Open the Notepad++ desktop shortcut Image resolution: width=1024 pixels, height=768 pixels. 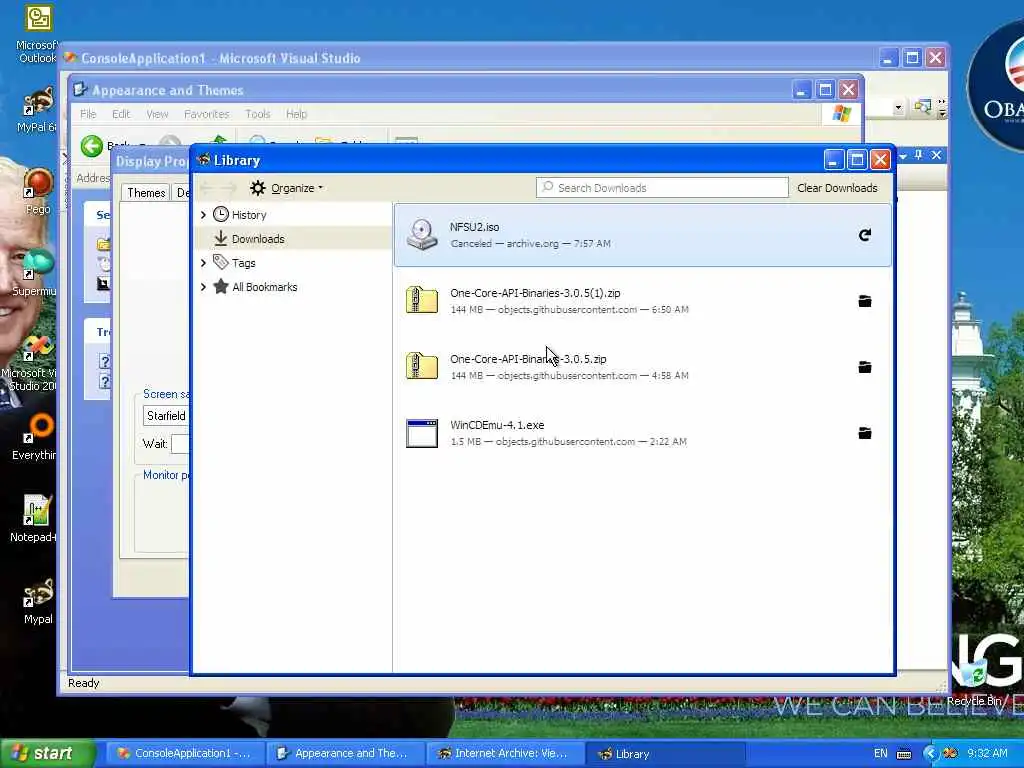35,519
